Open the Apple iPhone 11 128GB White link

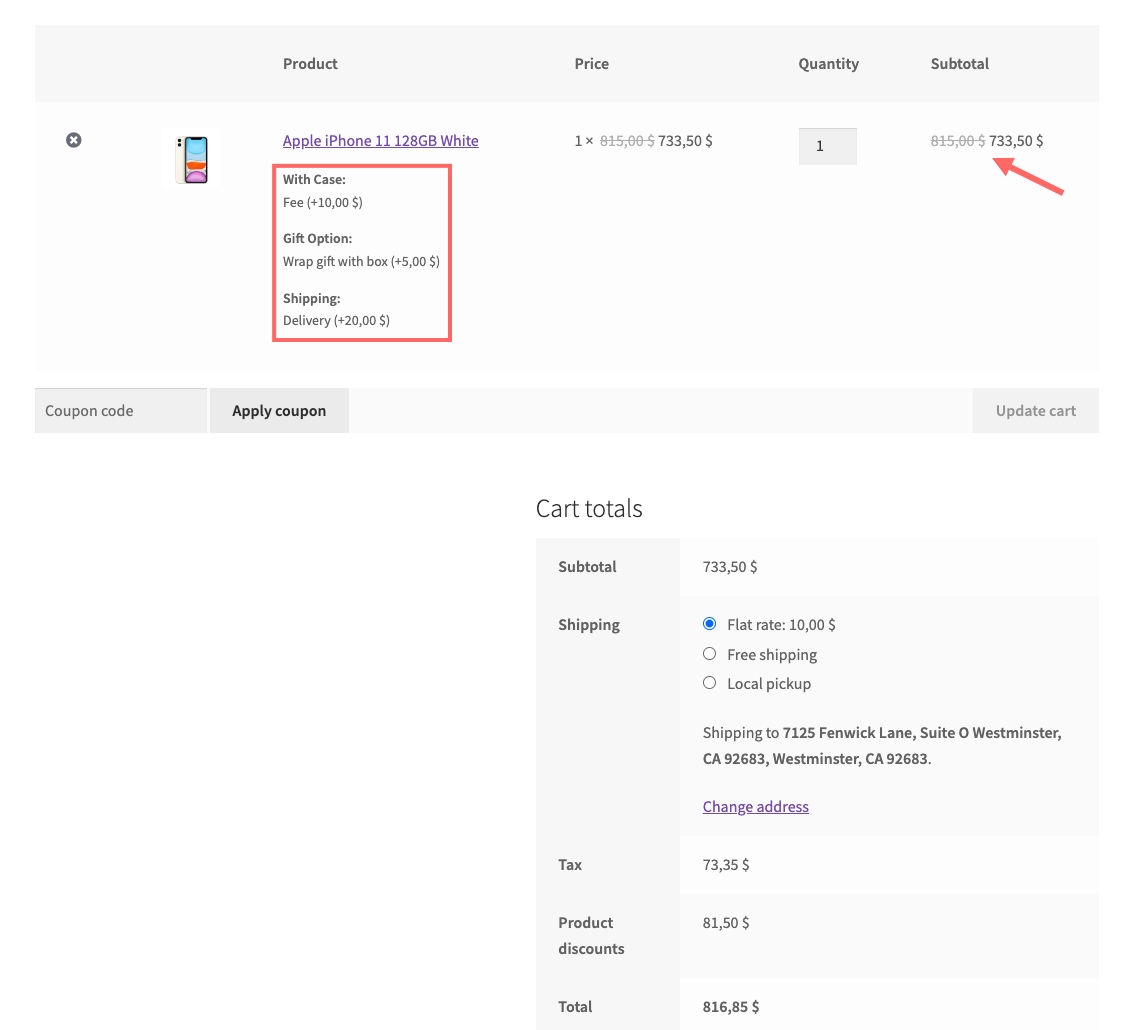coord(380,141)
